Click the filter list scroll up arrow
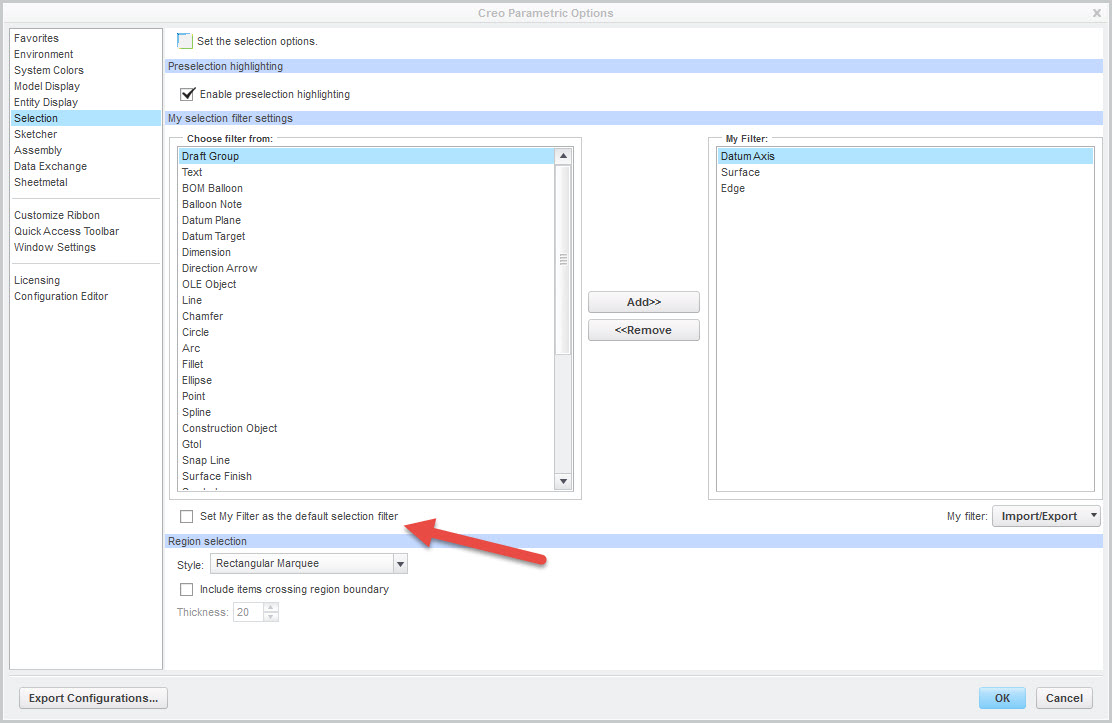Image resolution: width=1112 pixels, height=723 pixels. (563, 156)
